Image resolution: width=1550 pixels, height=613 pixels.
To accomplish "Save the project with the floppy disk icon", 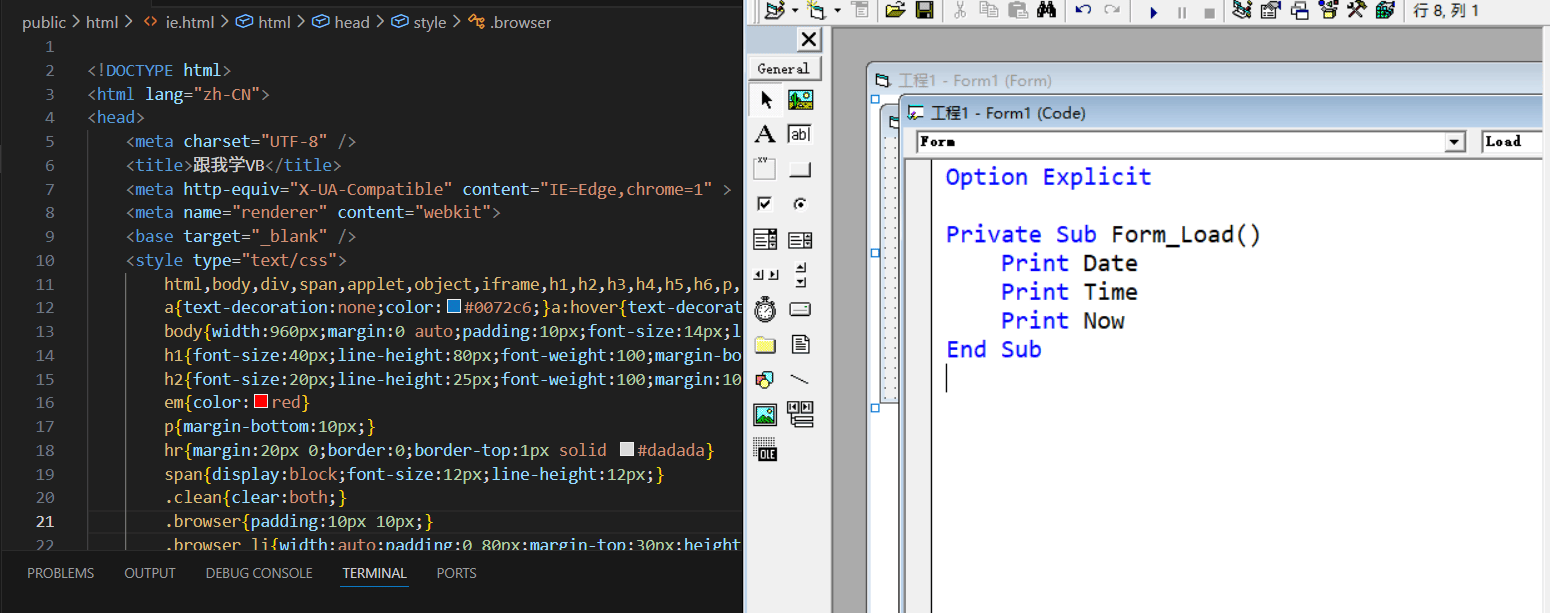I will (x=924, y=11).
